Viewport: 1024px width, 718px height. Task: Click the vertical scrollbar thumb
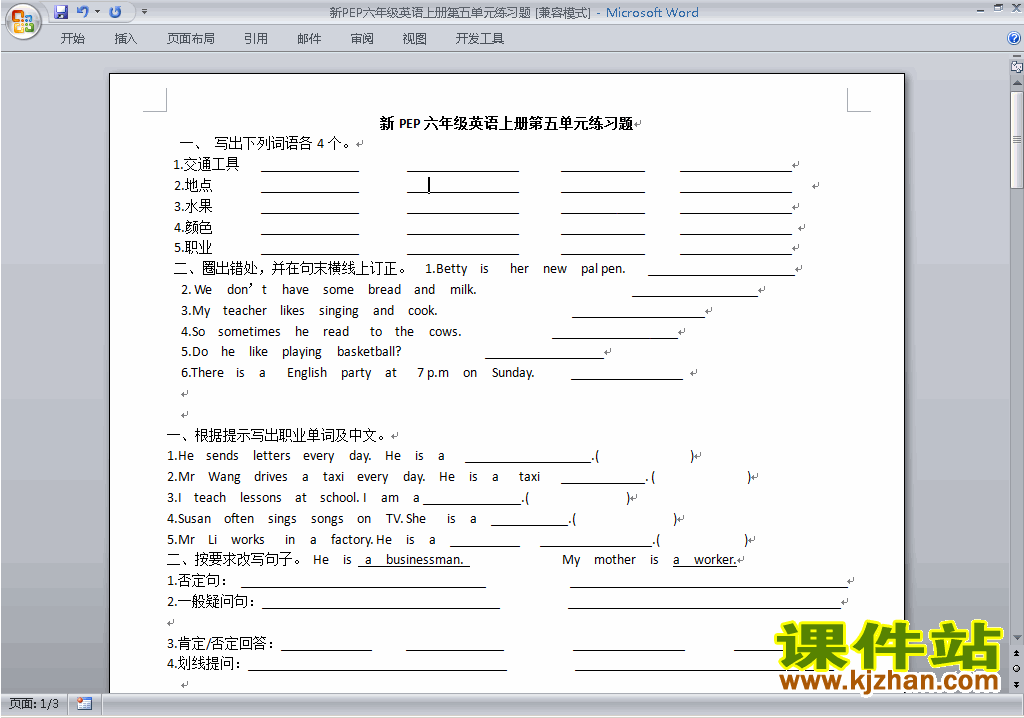point(1017,140)
